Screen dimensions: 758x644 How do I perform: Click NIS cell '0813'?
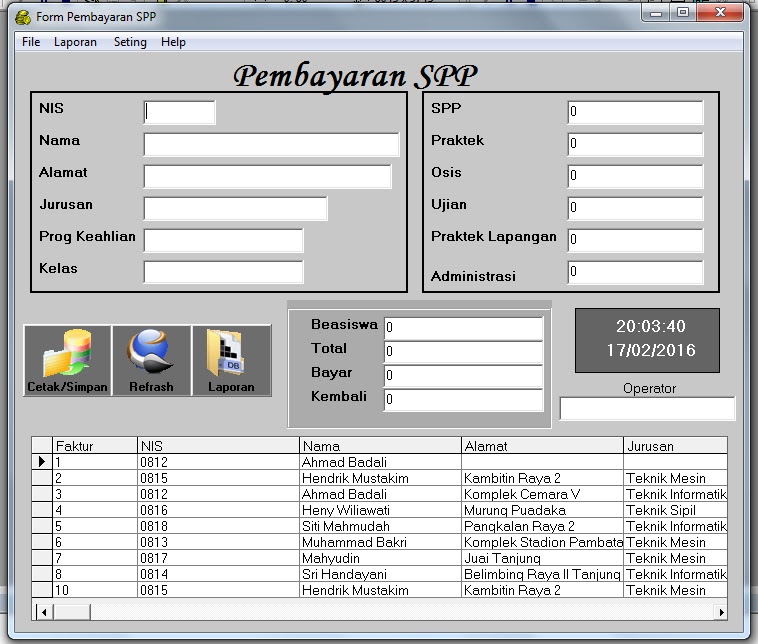point(218,542)
